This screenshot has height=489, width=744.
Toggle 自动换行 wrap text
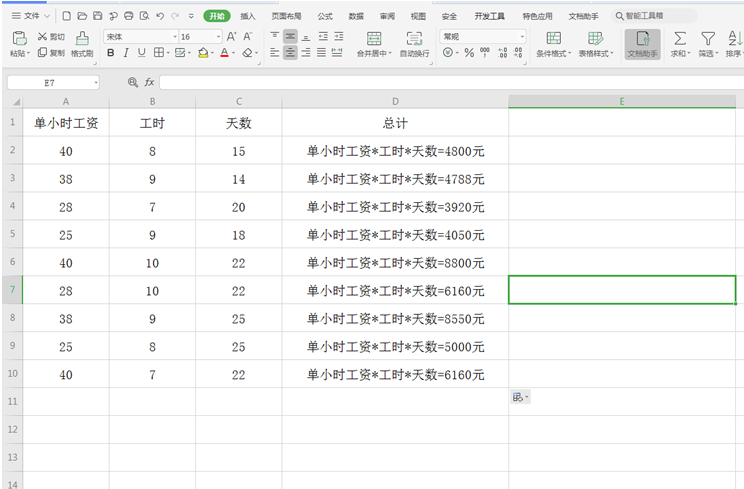click(x=414, y=44)
